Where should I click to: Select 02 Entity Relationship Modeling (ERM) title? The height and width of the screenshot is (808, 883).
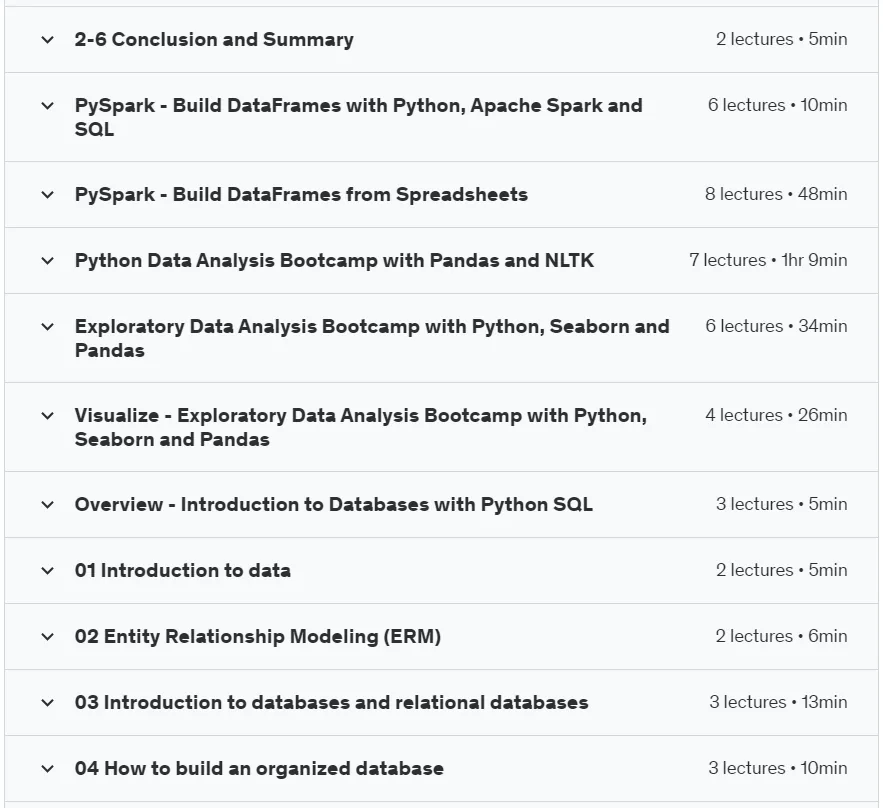click(257, 636)
